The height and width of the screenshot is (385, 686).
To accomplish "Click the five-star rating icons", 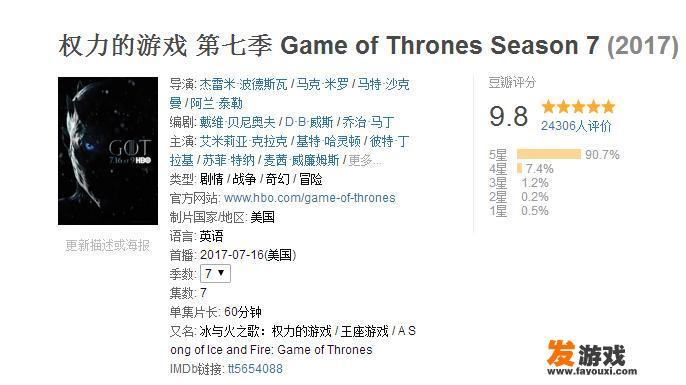I will (578, 107).
